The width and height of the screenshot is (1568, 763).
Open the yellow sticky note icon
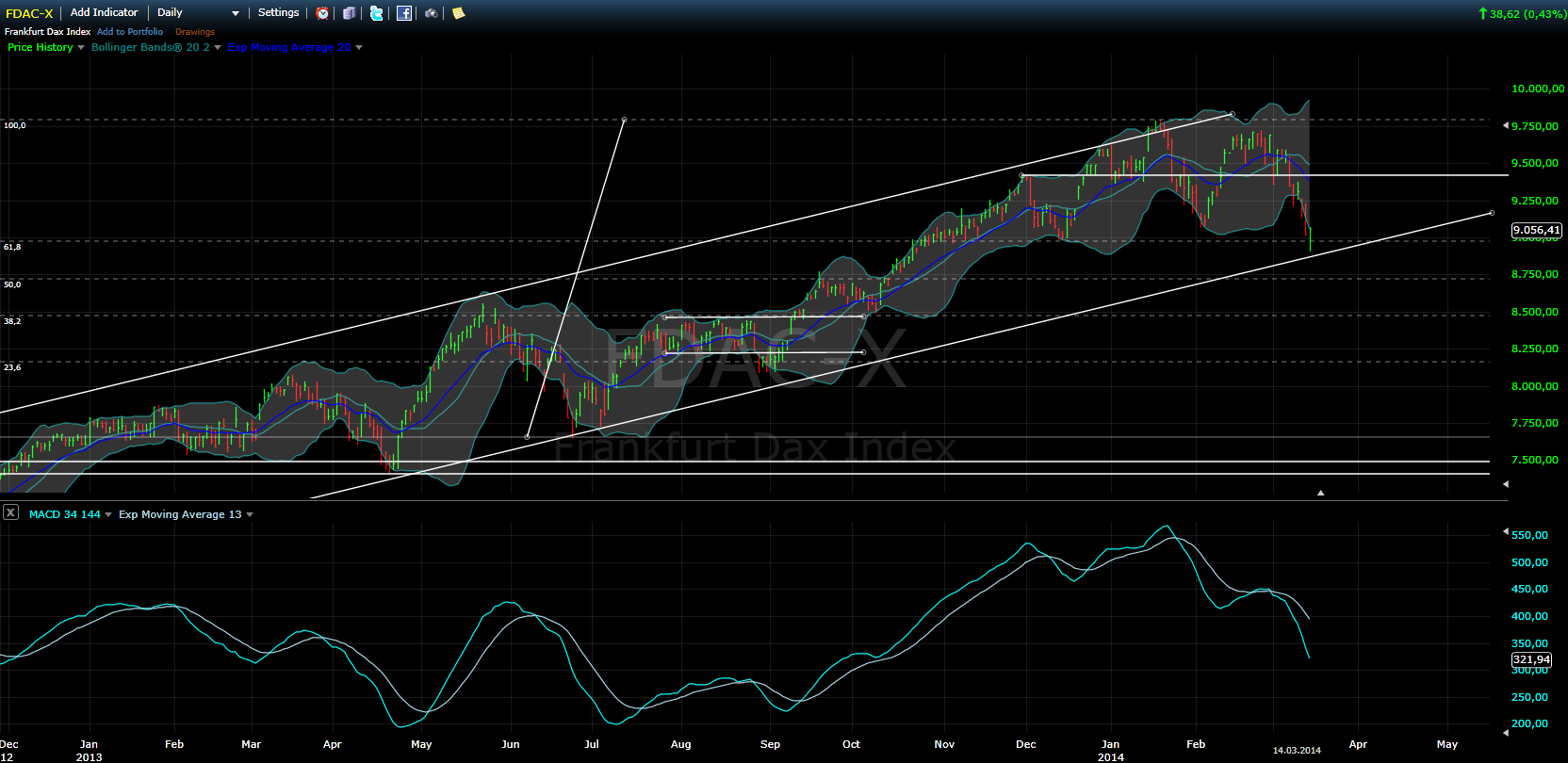coord(458,13)
